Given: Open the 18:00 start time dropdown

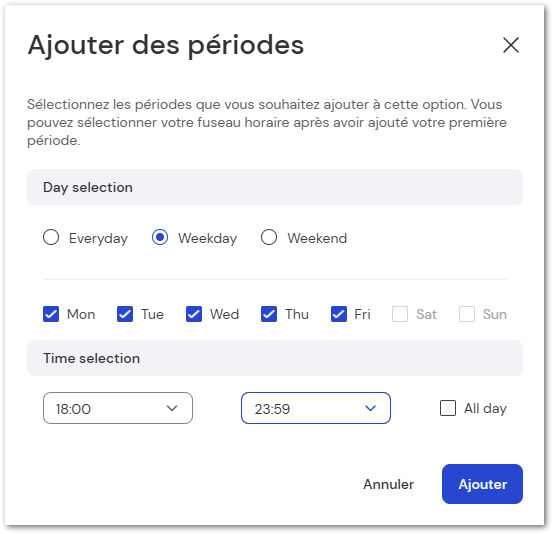Looking at the screenshot, I should click(x=118, y=408).
